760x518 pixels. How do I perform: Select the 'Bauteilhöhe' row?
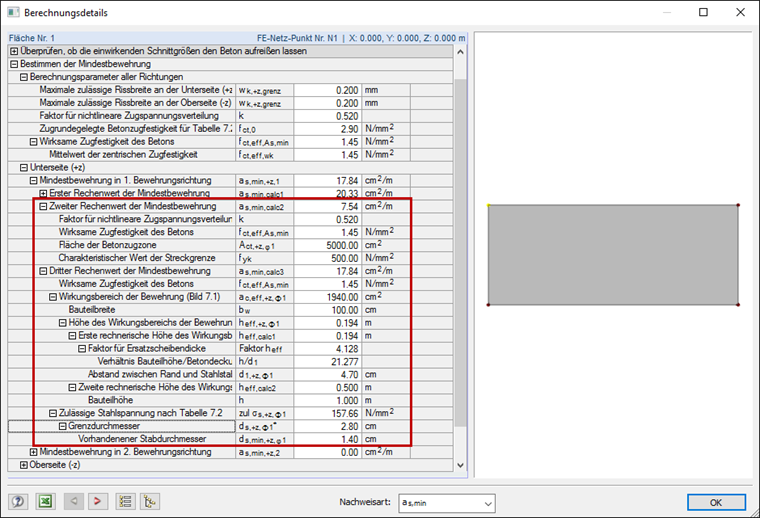[x=230, y=400]
